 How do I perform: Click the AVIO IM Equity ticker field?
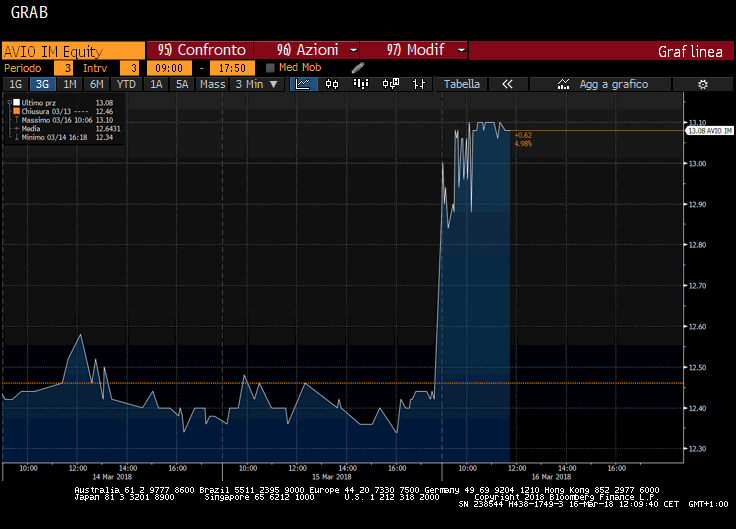click(x=72, y=50)
